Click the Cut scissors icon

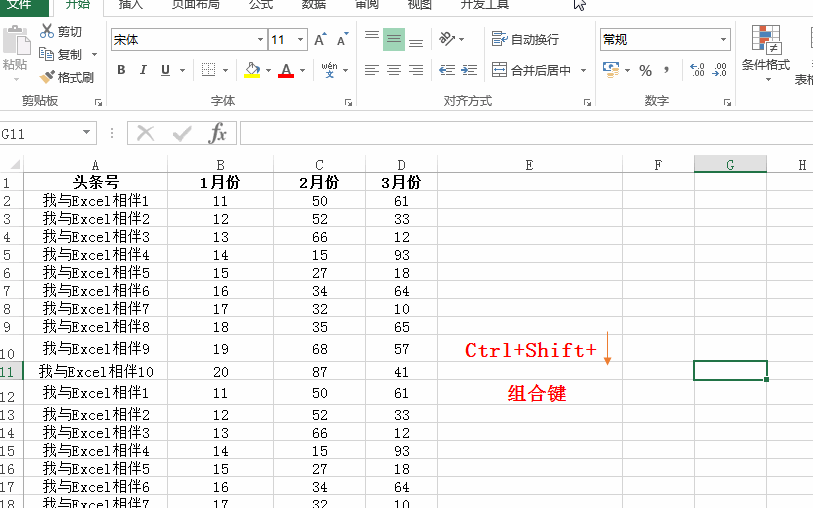pos(47,31)
